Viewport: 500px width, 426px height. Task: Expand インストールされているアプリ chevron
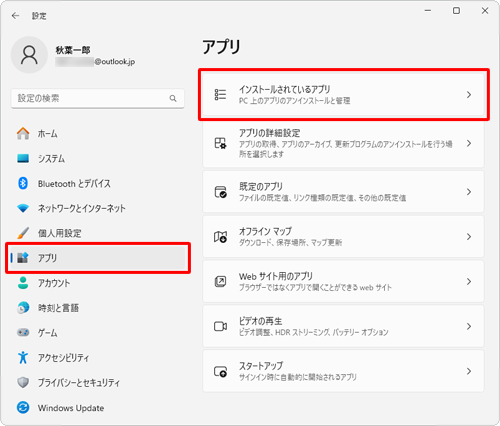(x=469, y=95)
